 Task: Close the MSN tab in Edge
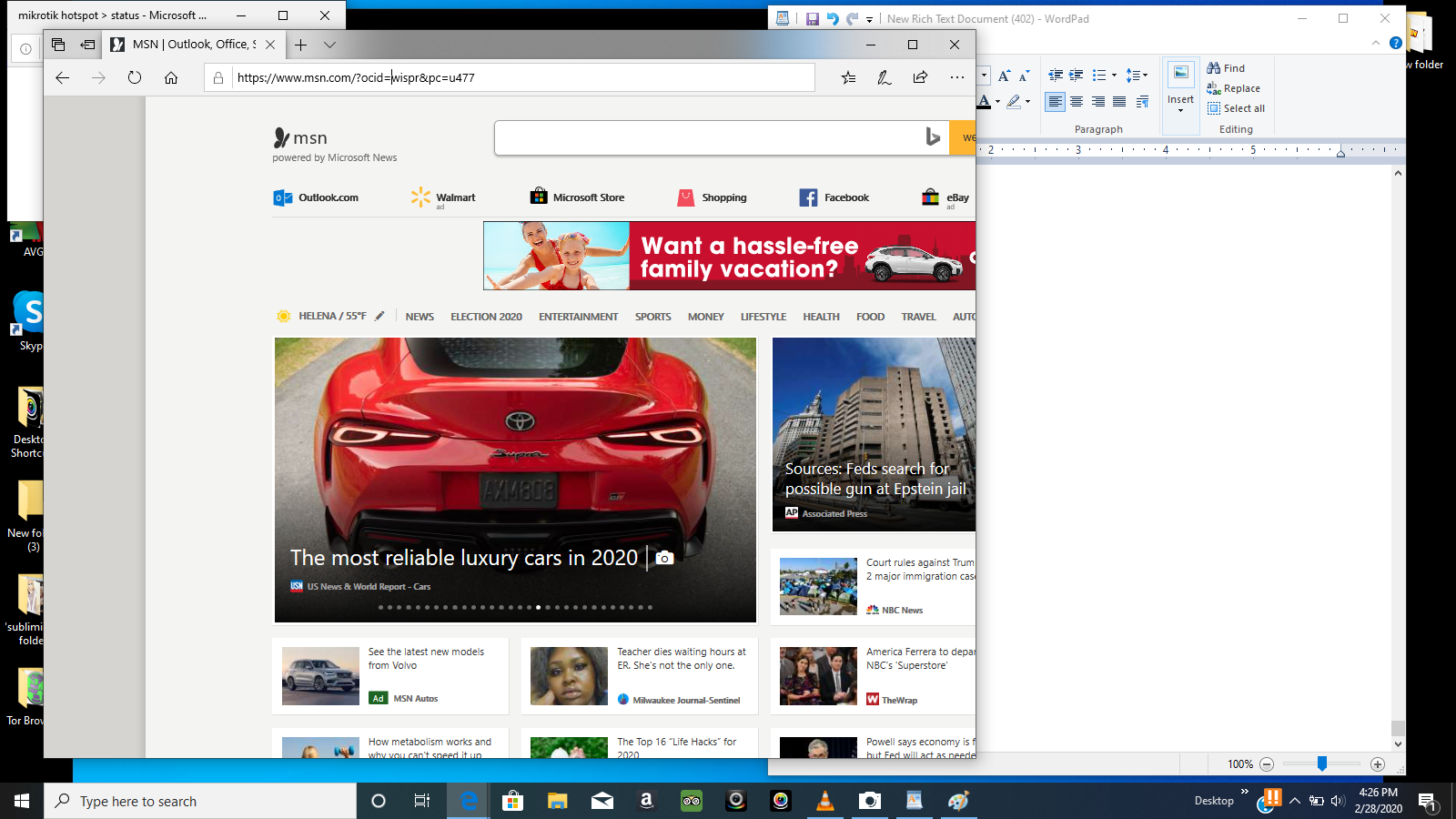[270, 45]
